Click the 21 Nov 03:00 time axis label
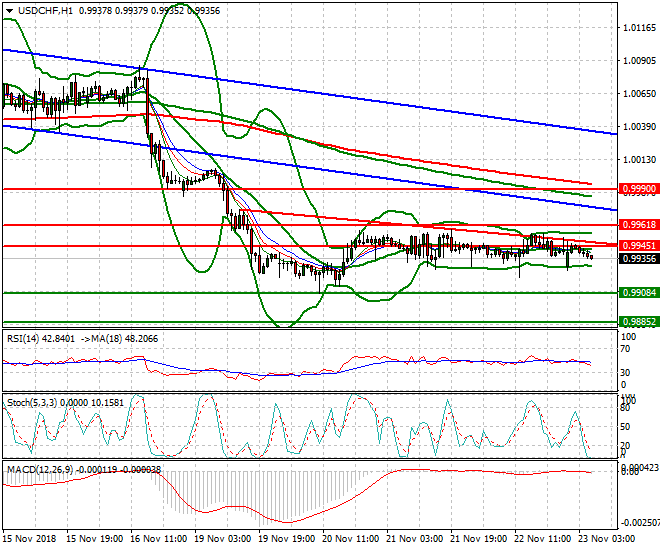Viewport: 660px width, 550px height. [415, 539]
